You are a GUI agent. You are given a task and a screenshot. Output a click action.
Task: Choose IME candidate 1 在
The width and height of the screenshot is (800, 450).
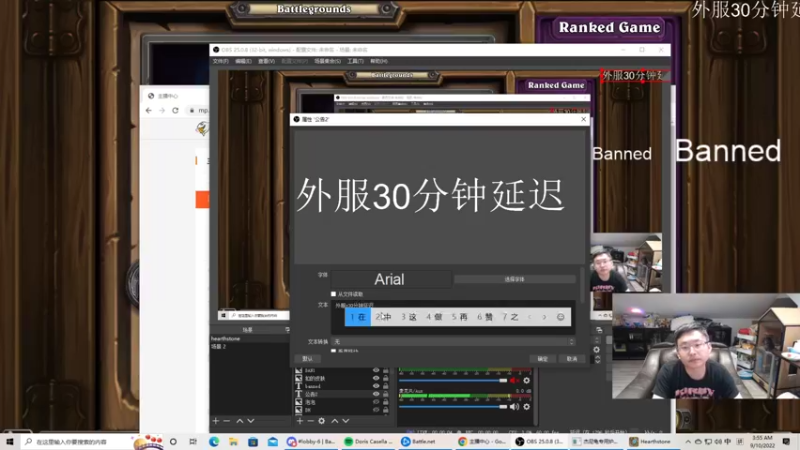pyautogui.click(x=358, y=317)
